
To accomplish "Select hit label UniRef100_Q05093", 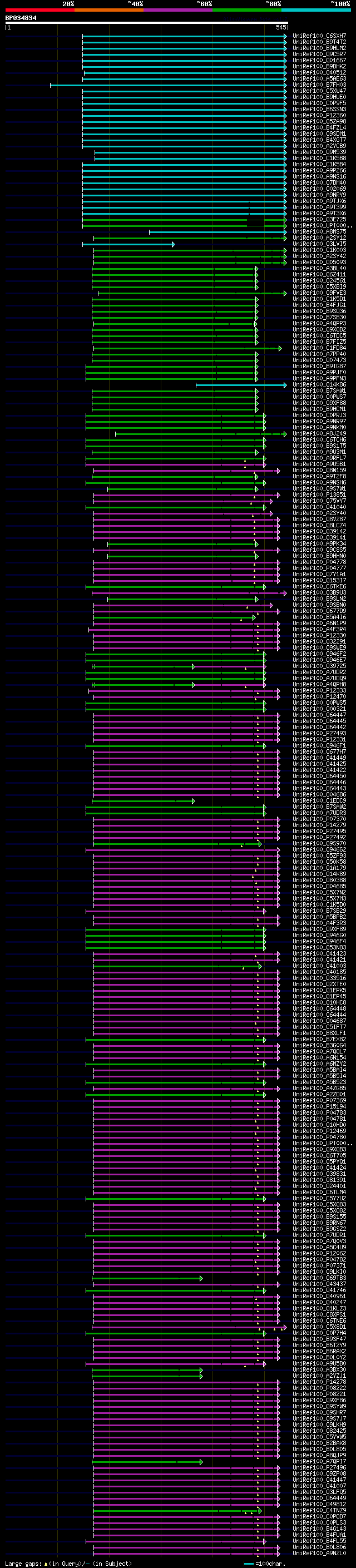I will [x=319, y=263].
